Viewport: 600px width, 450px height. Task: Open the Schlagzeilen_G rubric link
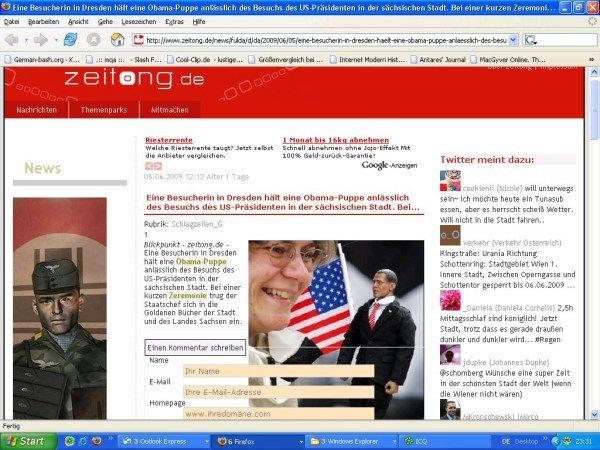click(197, 224)
